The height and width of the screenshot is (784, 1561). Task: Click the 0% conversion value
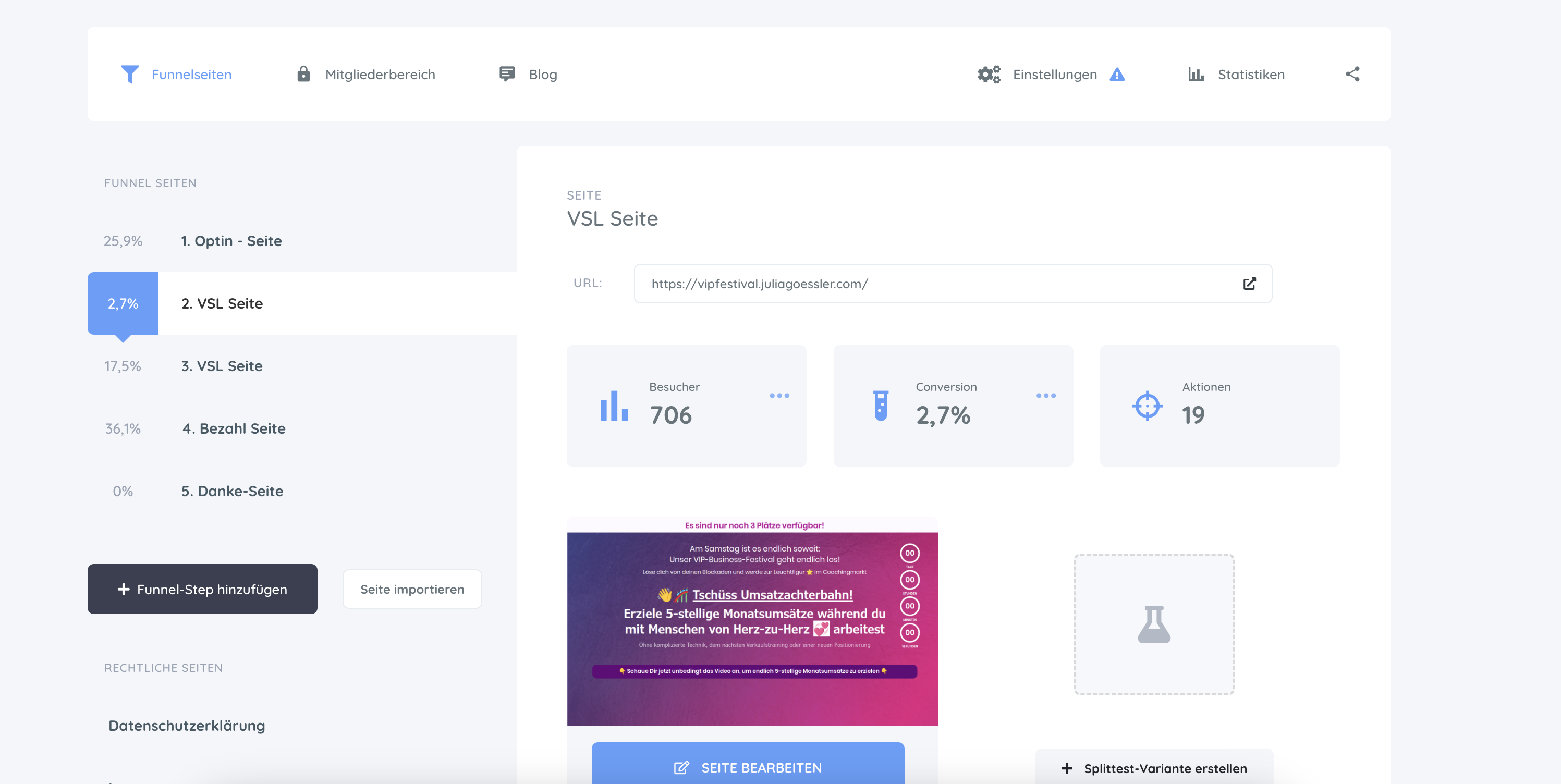(123, 491)
